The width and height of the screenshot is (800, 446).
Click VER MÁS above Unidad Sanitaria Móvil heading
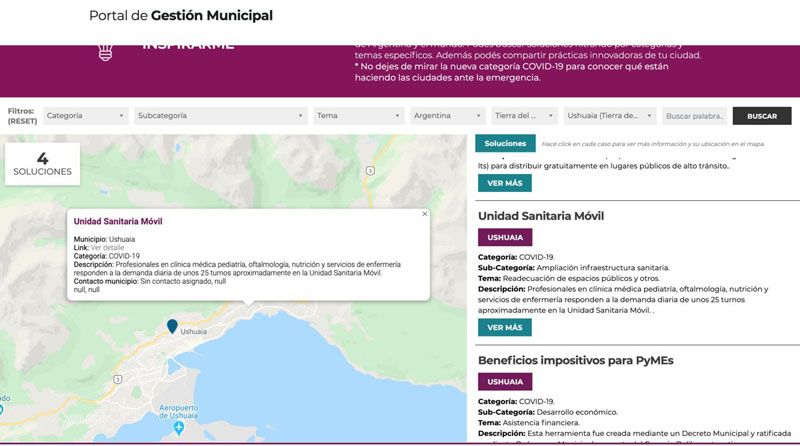[x=505, y=183]
